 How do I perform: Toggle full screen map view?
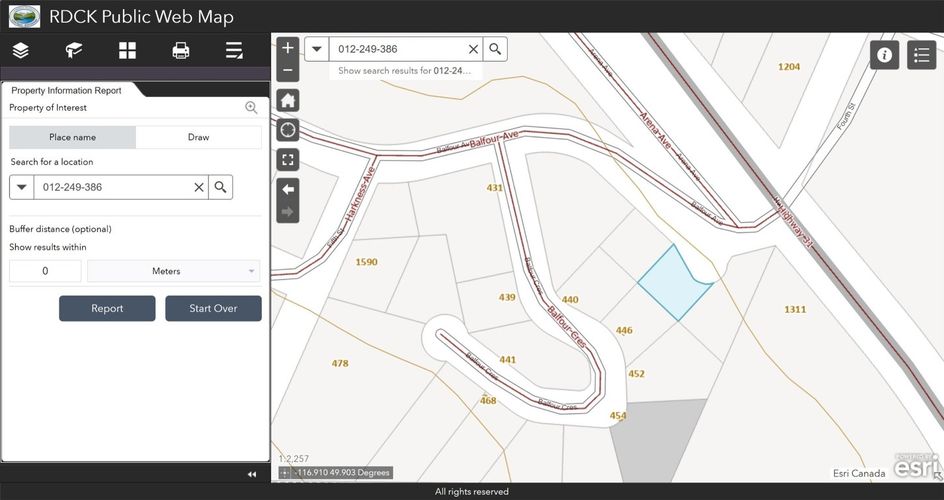(x=288, y=160)
